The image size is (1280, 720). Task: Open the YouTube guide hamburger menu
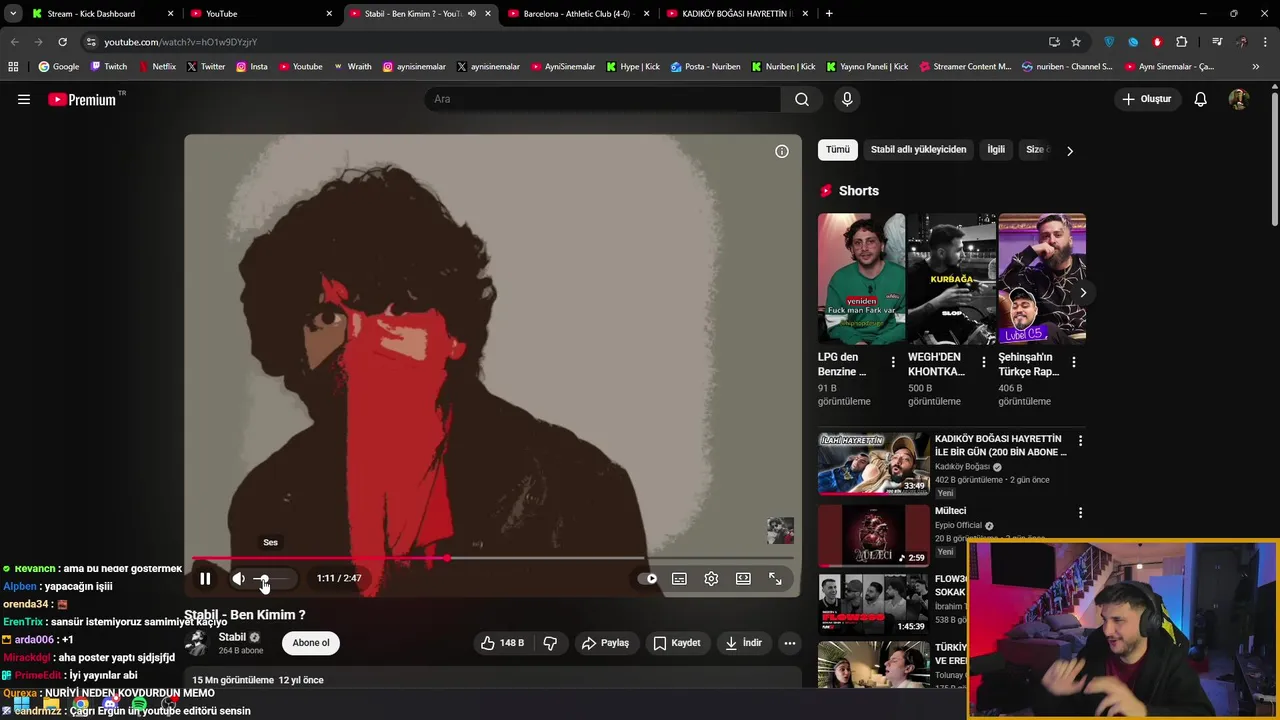(x=24, y=99)
